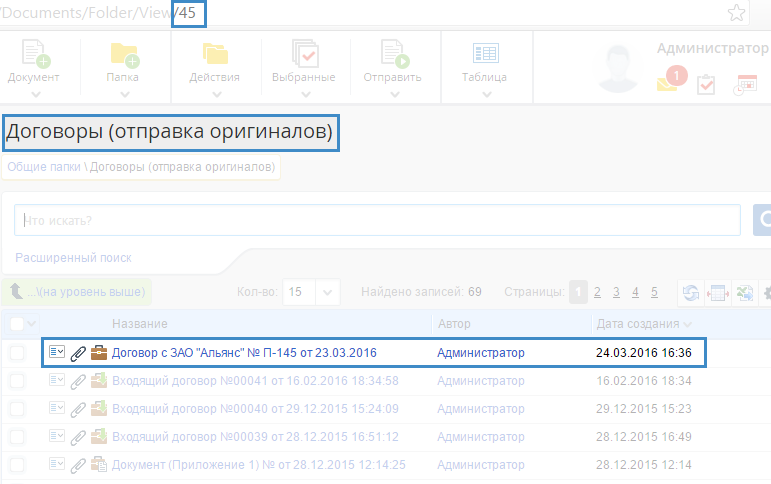The height and width of the screenshot is (484, 771).
Task: Click the settings gear at toolbar edge
Action: (767, 293)
